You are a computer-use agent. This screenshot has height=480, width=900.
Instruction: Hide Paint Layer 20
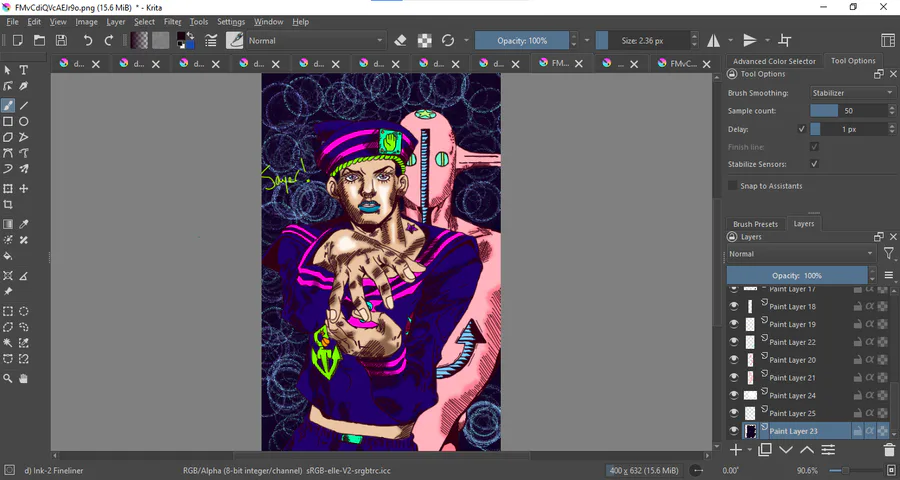point(734,360)
